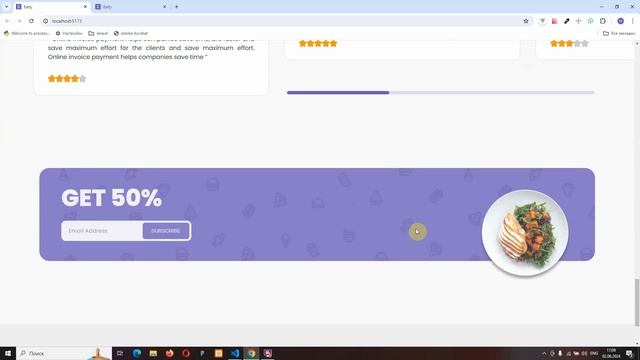Click the browser forward arrow
The width and height of the screenshot is (640, 360).
point(19,21)
